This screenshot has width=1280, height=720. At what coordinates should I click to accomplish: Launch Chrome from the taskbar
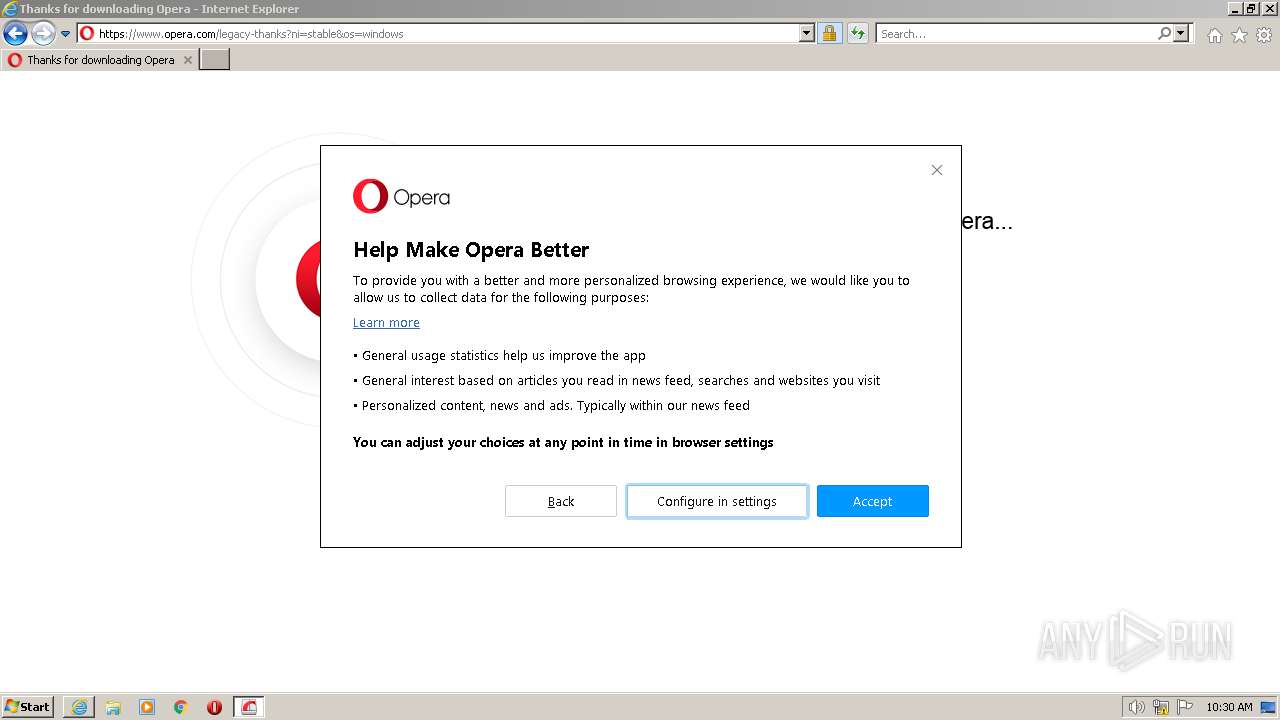tap(181, 707)
